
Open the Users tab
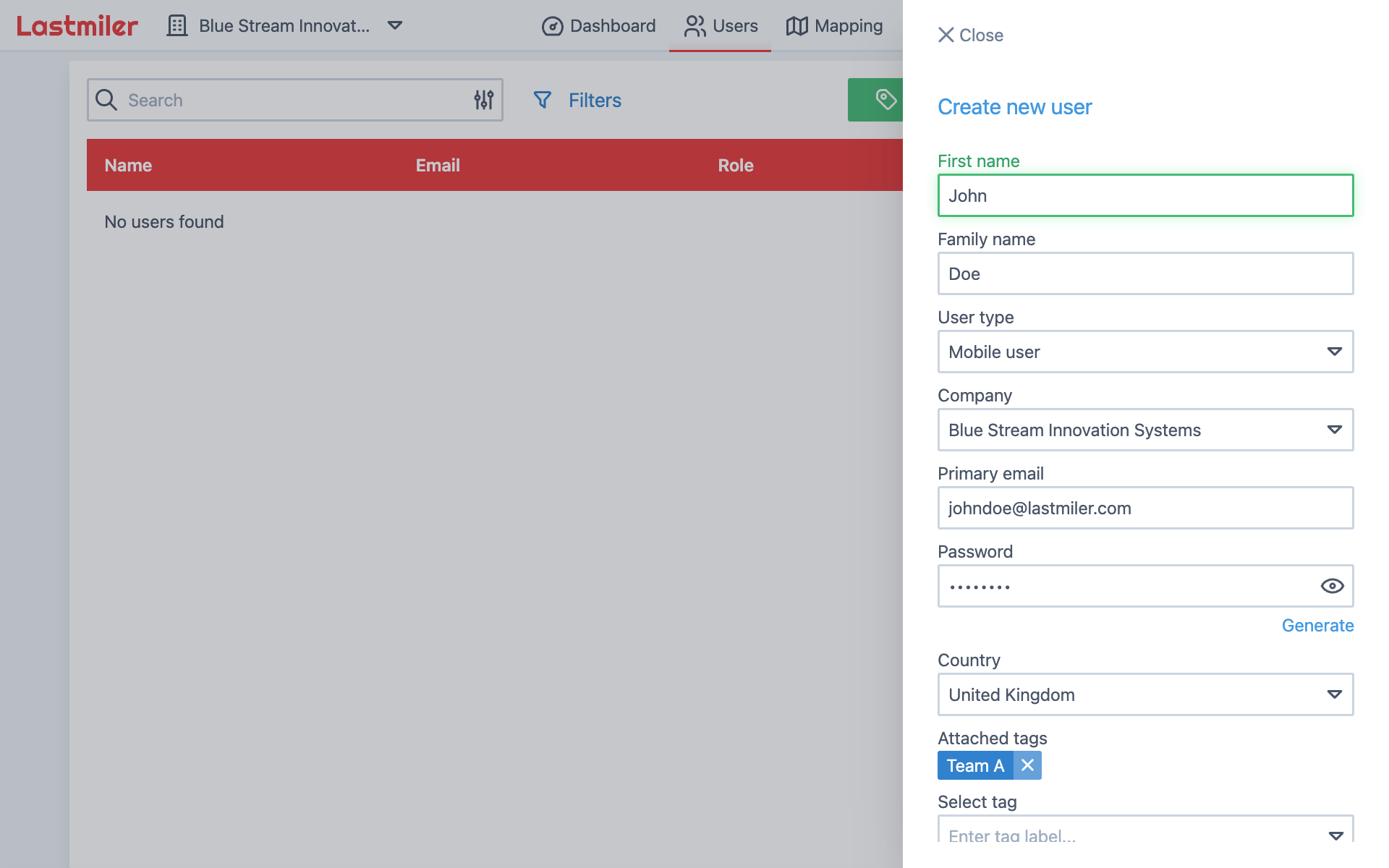click(x=721, y=26)
